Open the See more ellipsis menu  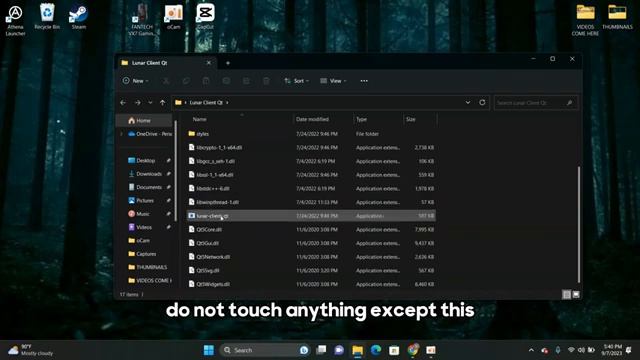[x=364, y=81]
